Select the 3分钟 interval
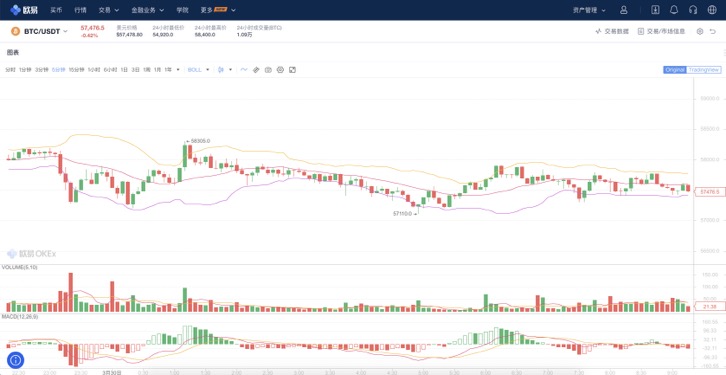 (42, 70)
